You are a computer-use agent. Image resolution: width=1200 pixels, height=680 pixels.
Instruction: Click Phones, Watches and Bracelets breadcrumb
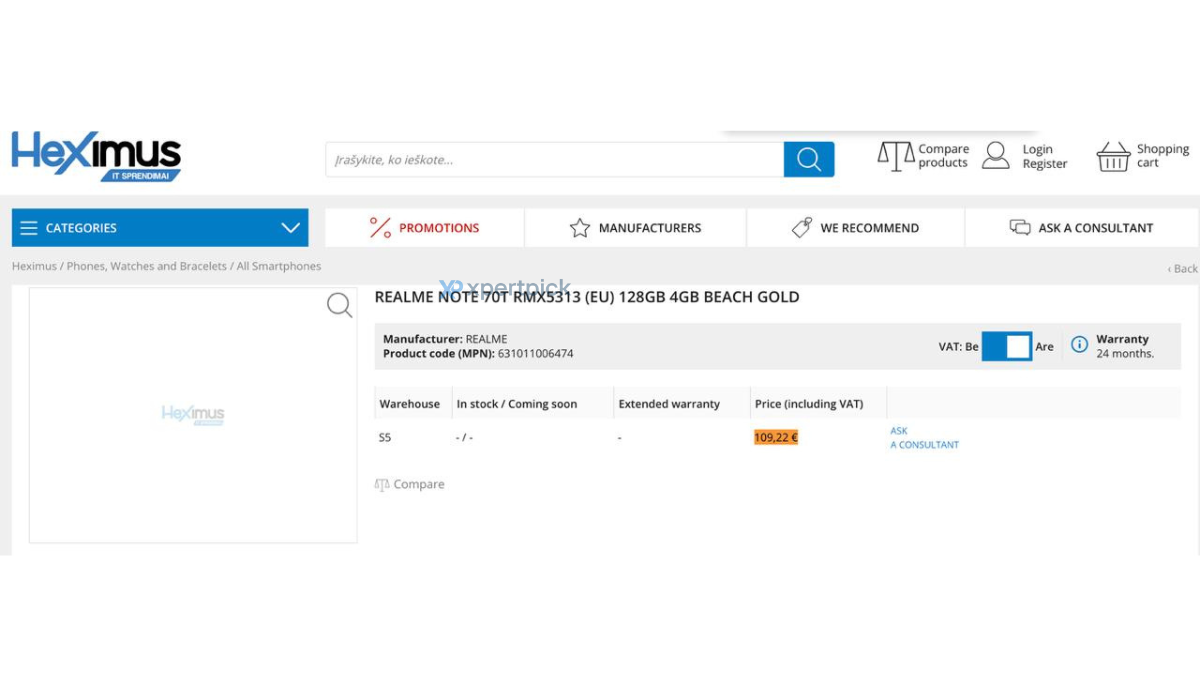147,266
